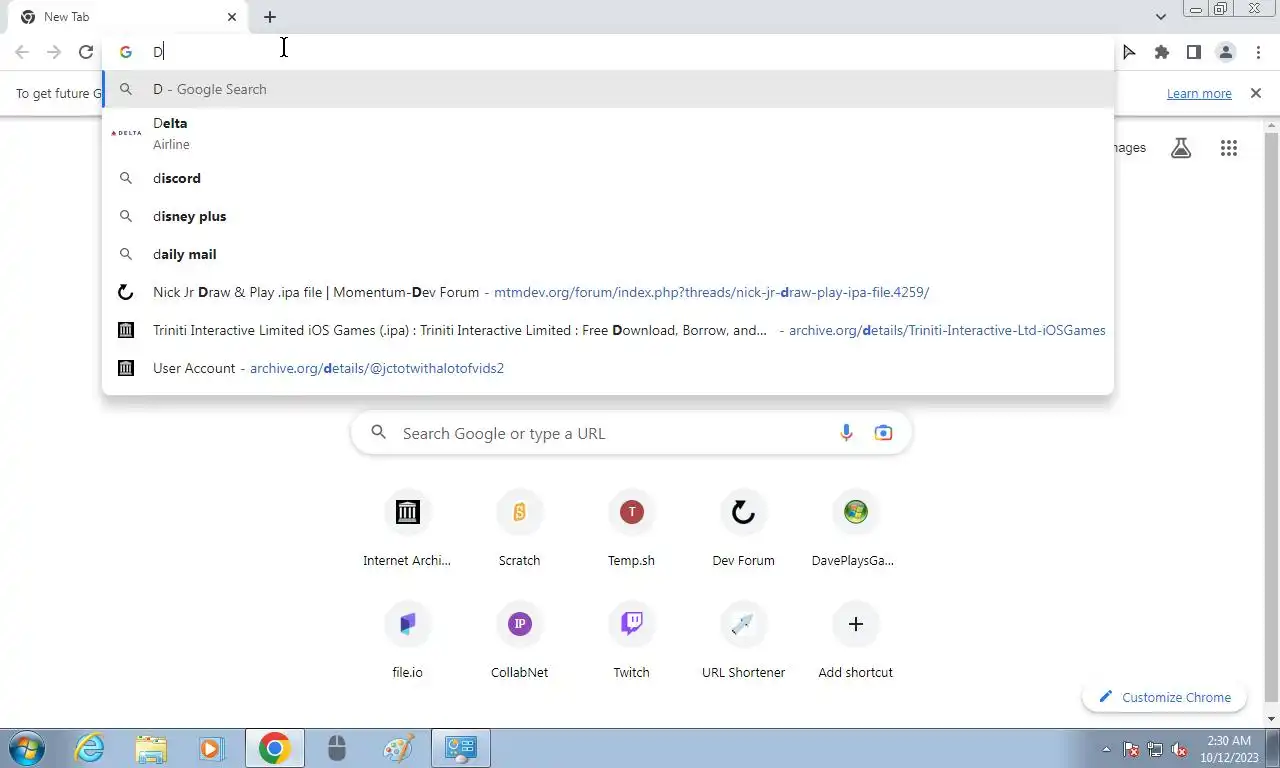The height and width of the screenshot is (768, 1280).
Task: Open file.io shortcut
Action: [x=407, y=642]
